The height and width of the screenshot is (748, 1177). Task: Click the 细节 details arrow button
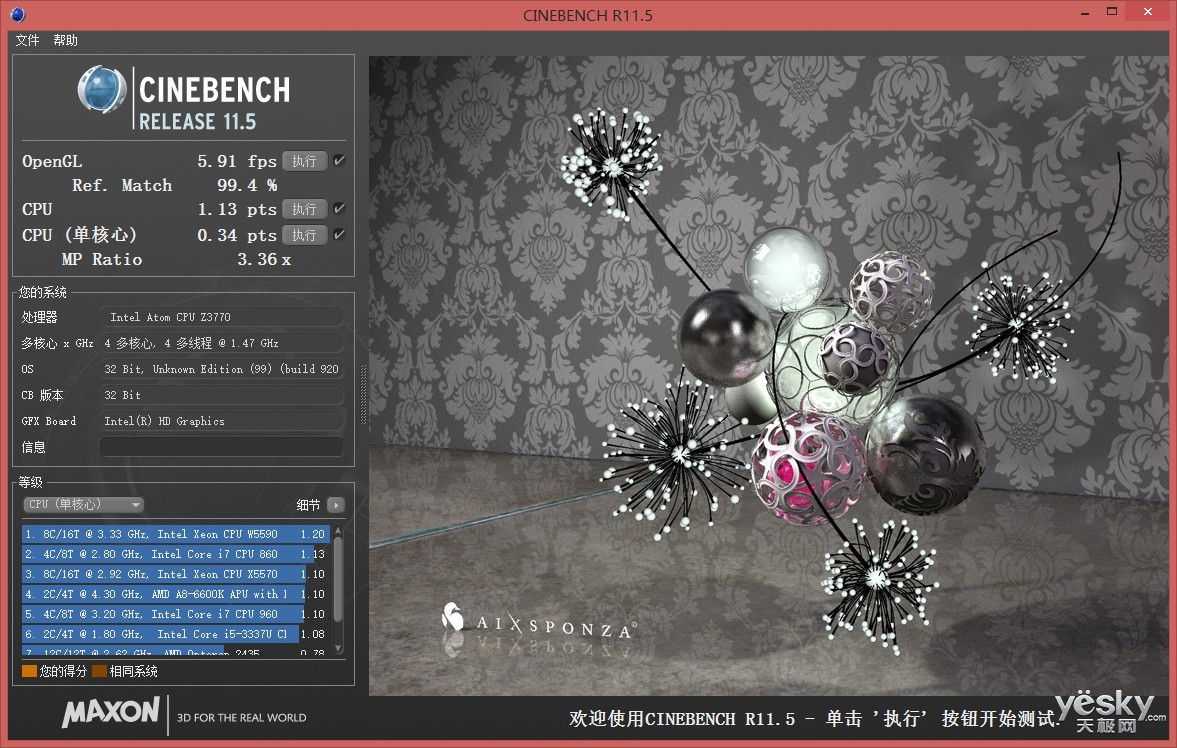pos(336,505)
